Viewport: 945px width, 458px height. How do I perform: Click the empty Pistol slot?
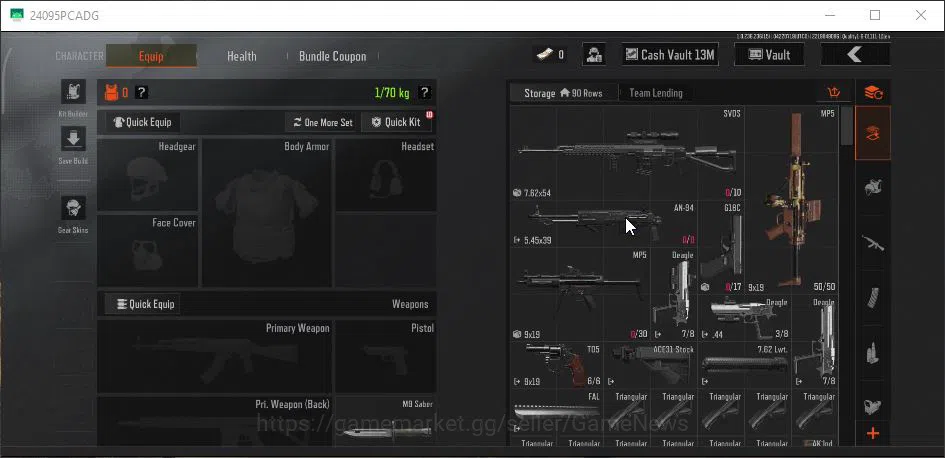(x=386, y=356)
